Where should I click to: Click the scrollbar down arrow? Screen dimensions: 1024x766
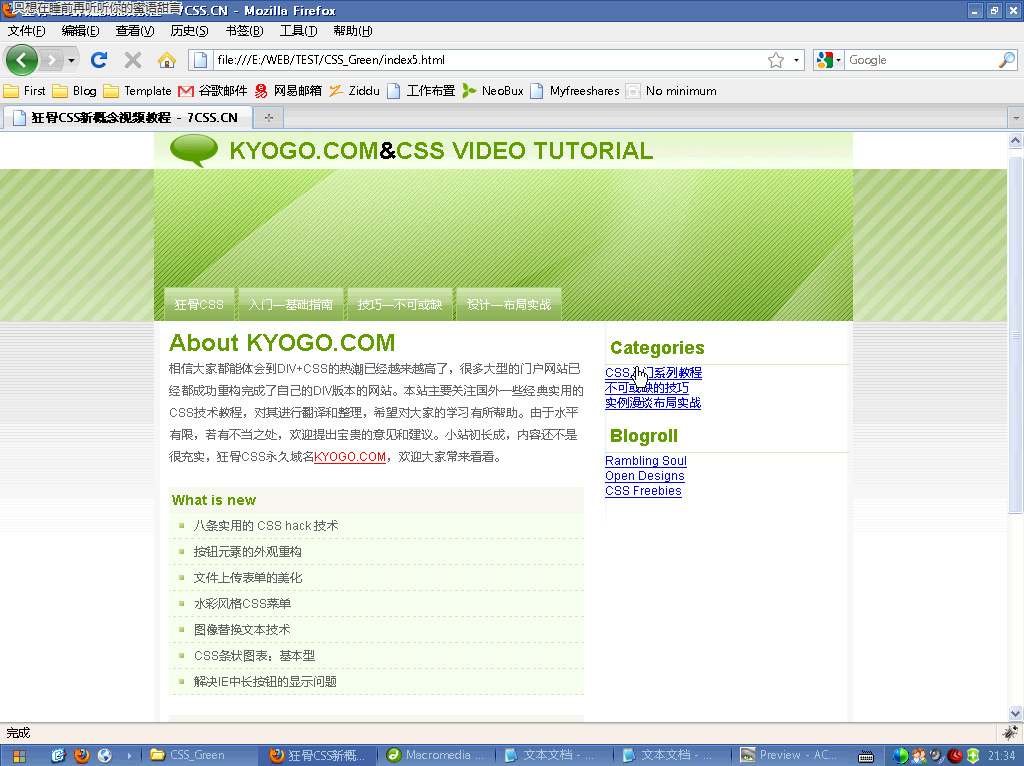click(1015, 713)
